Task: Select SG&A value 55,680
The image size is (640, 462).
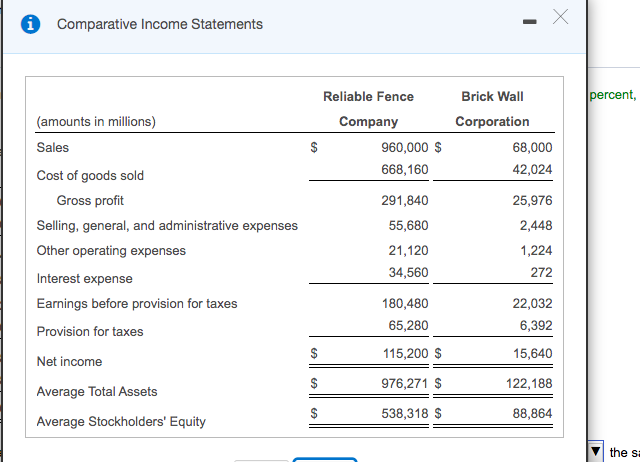Action: [x=408, y=225]
